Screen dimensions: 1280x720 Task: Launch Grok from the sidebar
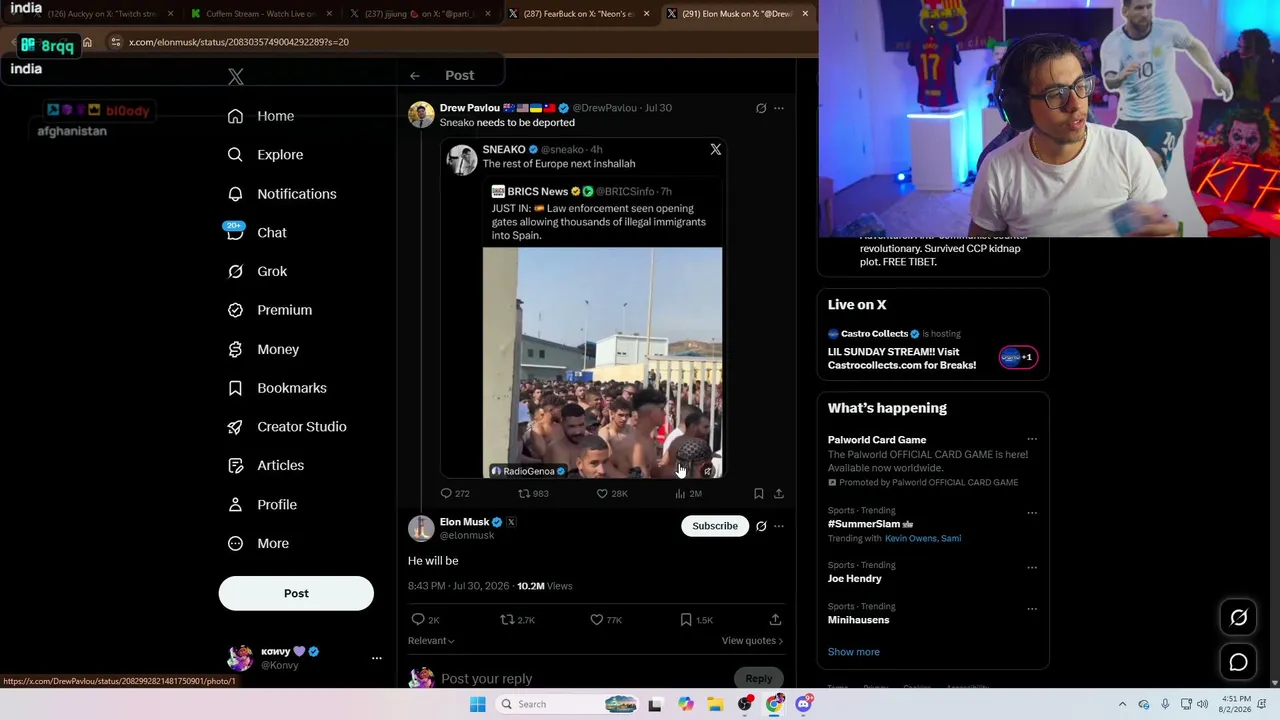257,271
